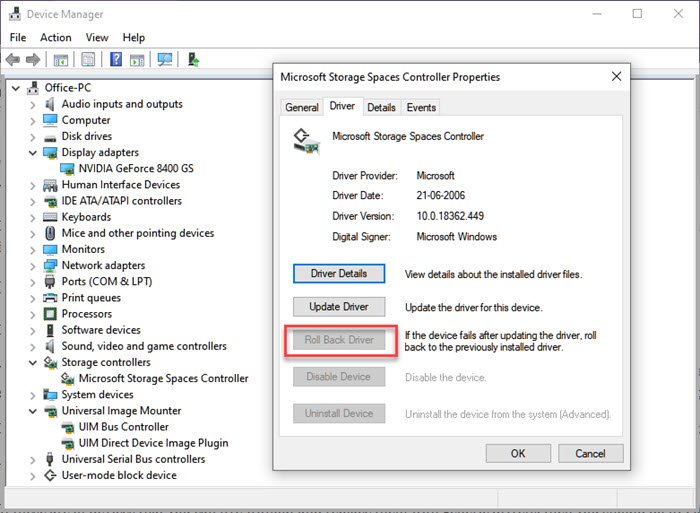Click the Ports (COM & LPT) icon
The image size is (700, 513).
point(50,282)
